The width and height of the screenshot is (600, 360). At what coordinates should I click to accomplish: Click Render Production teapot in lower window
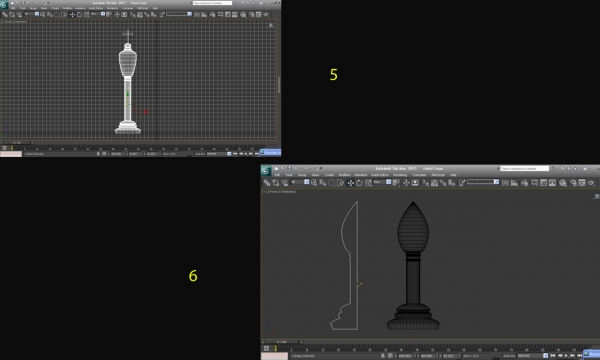coord(590,183)
